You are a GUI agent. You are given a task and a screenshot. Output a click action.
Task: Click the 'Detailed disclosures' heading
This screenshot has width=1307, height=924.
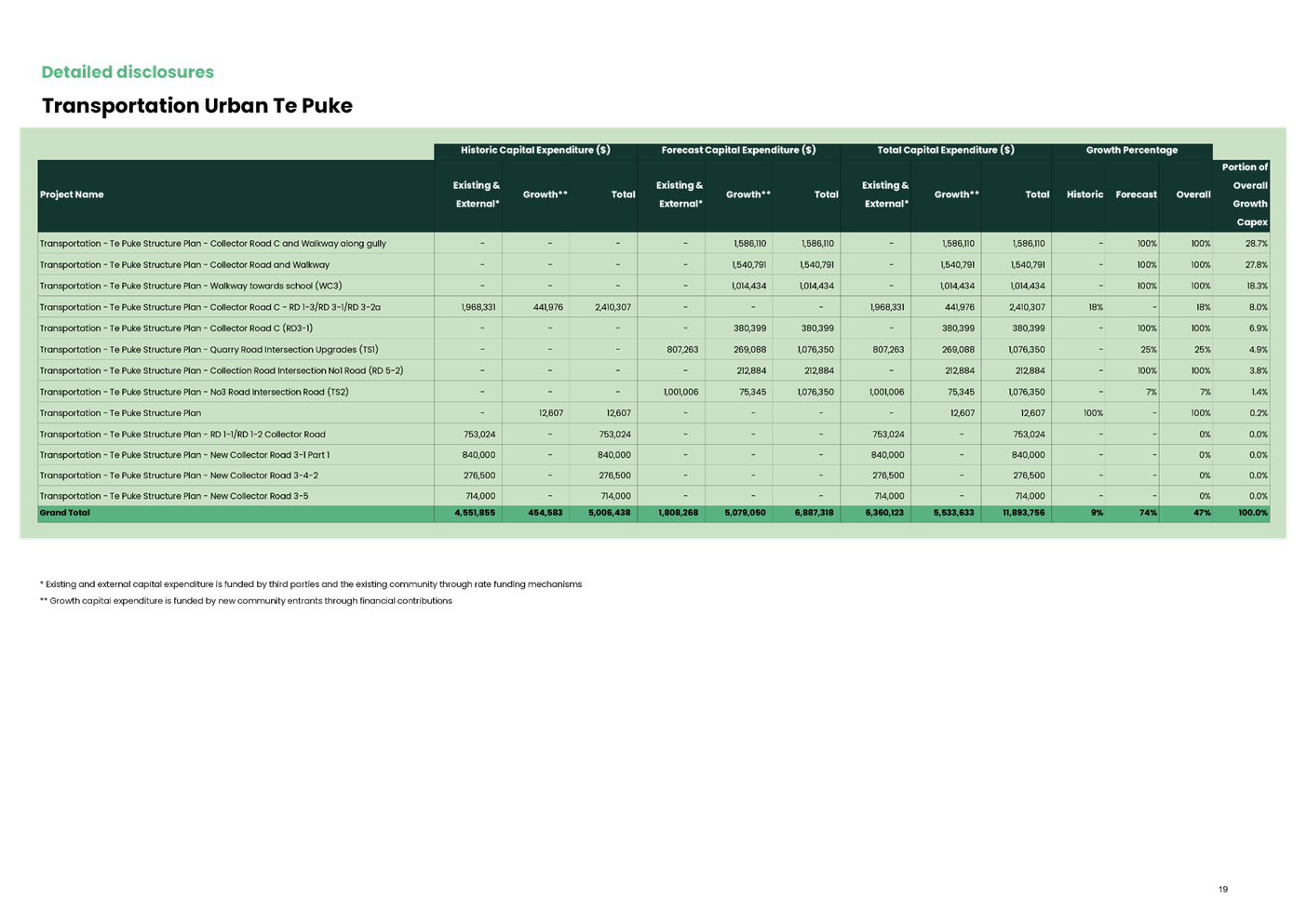[128, 72]
